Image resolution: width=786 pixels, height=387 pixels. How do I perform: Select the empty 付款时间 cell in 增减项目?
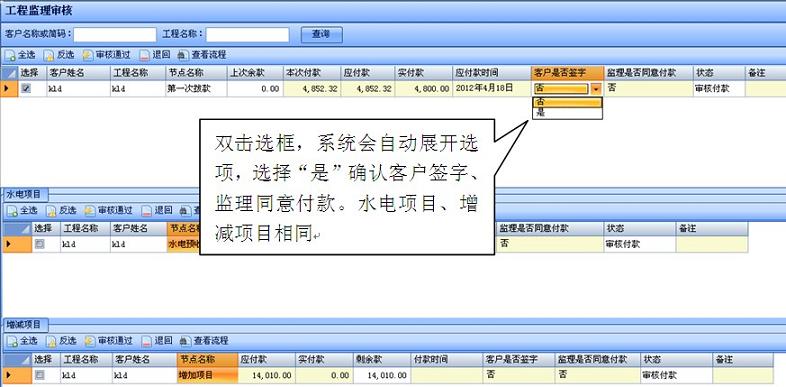447,375
